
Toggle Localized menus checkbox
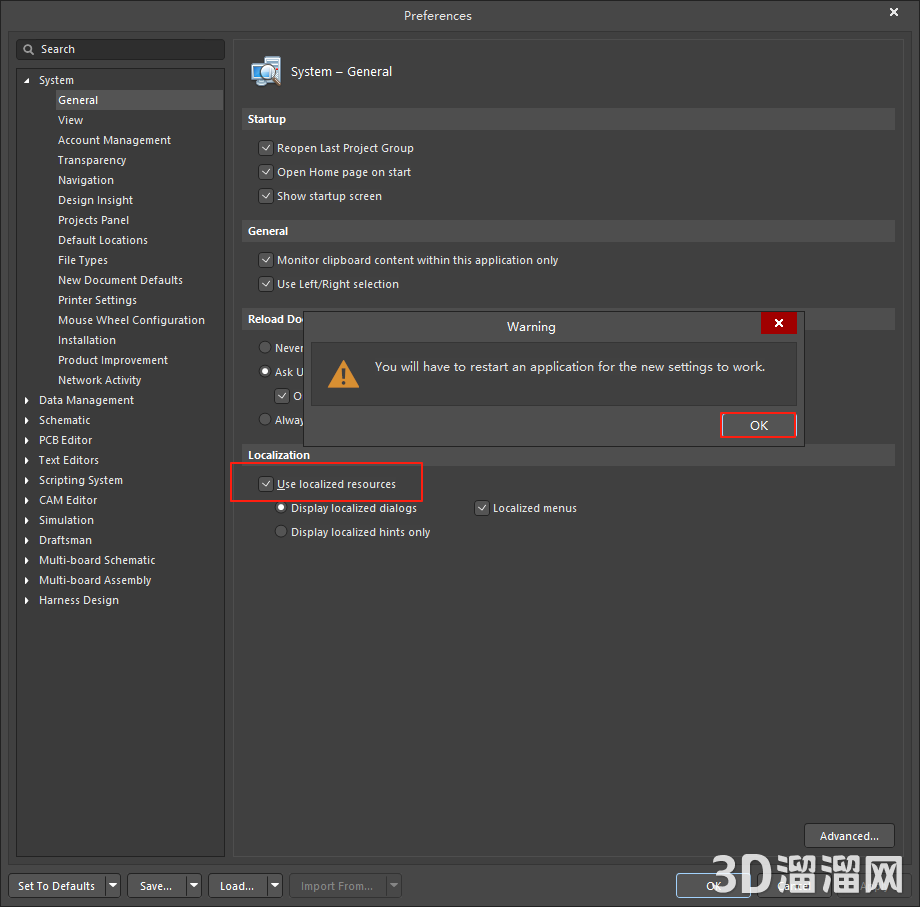click(x=482, y=508)
